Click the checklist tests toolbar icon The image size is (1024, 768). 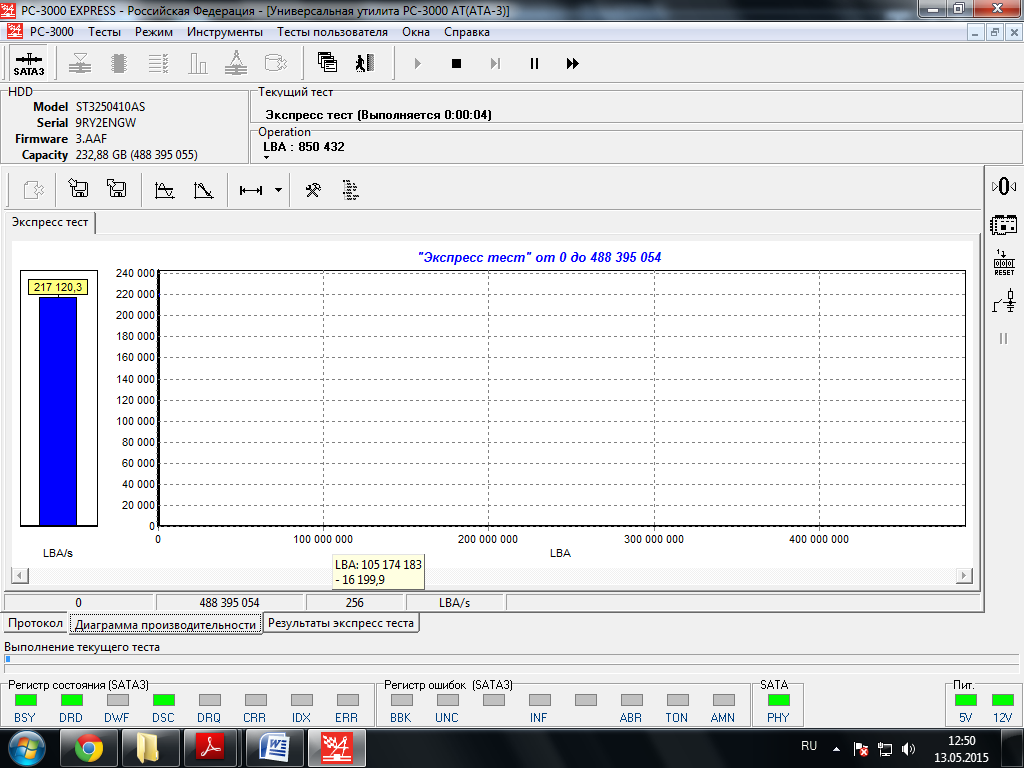coord(158,63)
